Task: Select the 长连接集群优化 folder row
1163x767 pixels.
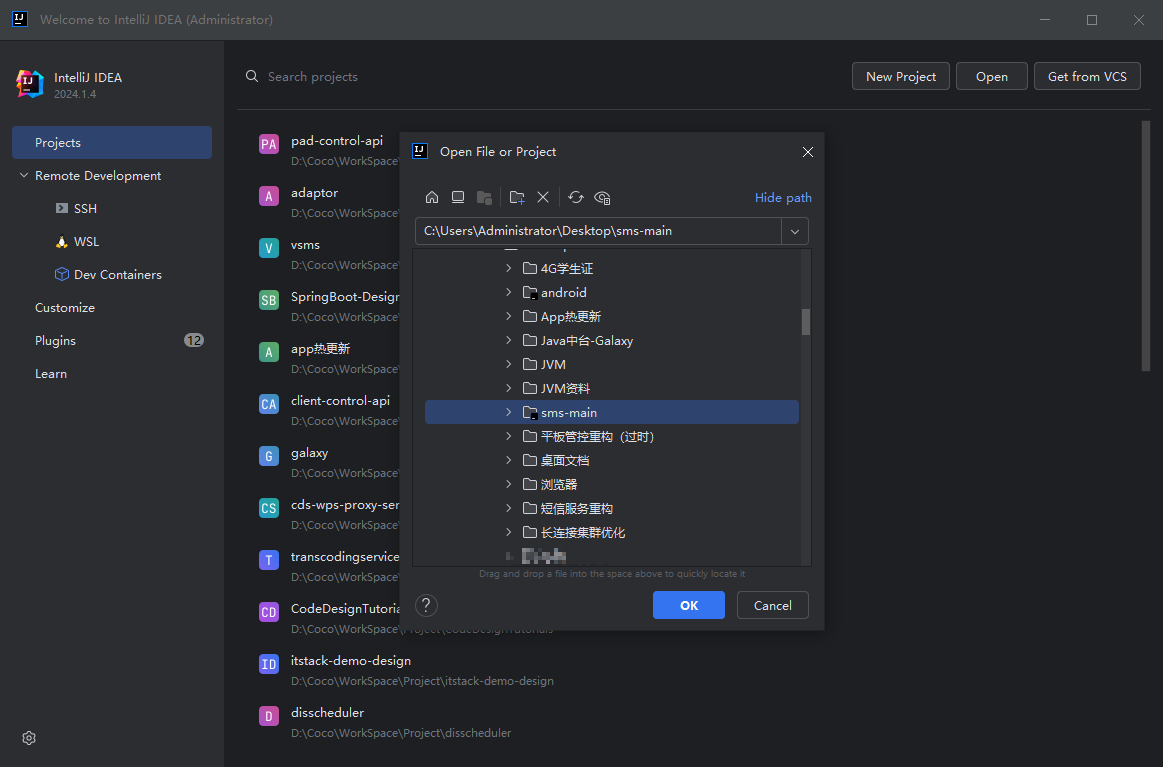Action: [612, 533]
